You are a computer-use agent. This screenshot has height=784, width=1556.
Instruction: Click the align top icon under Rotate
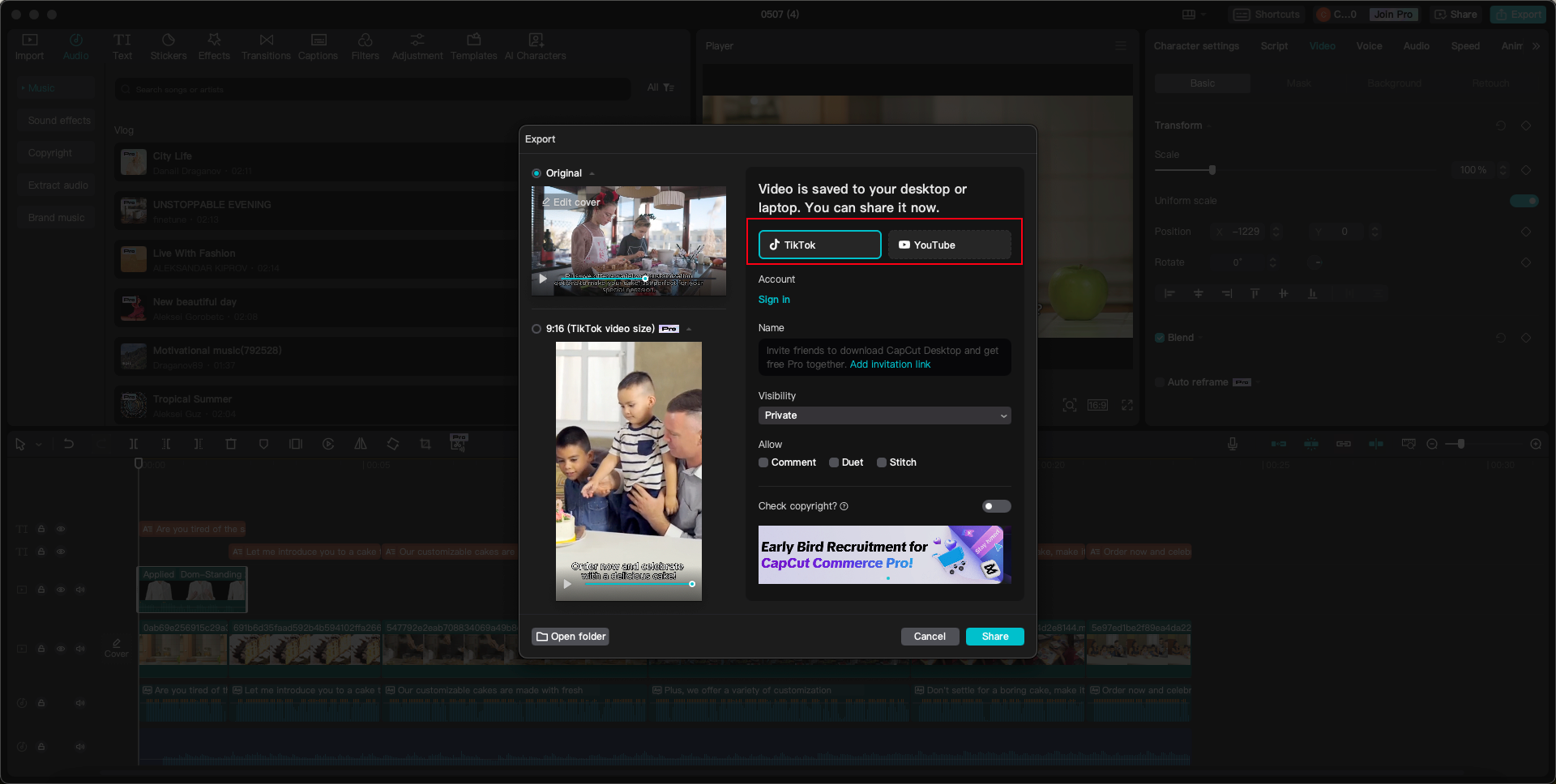tap(1255, 293)
